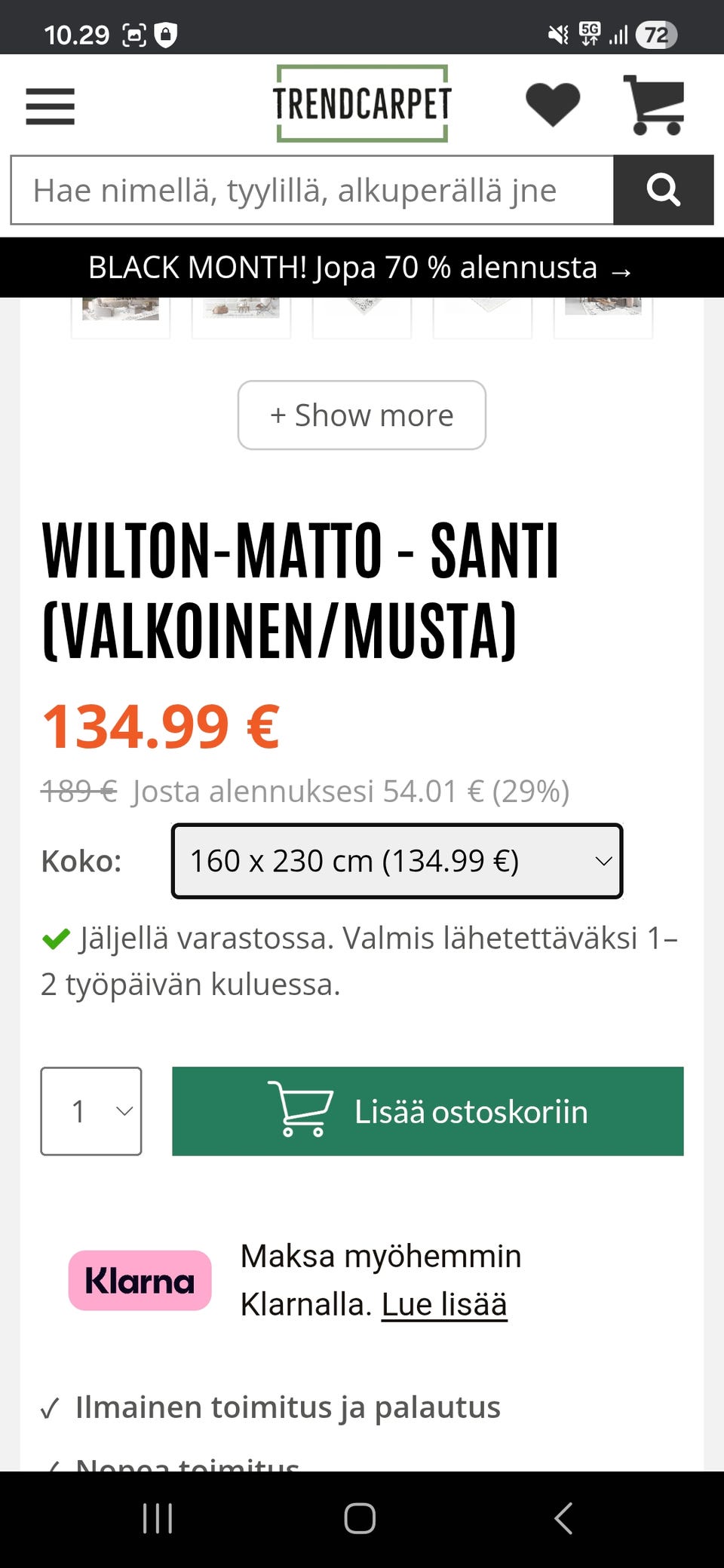
Task: Open the shopping cart
Action: pyautogui.click(x=655, y=105)
